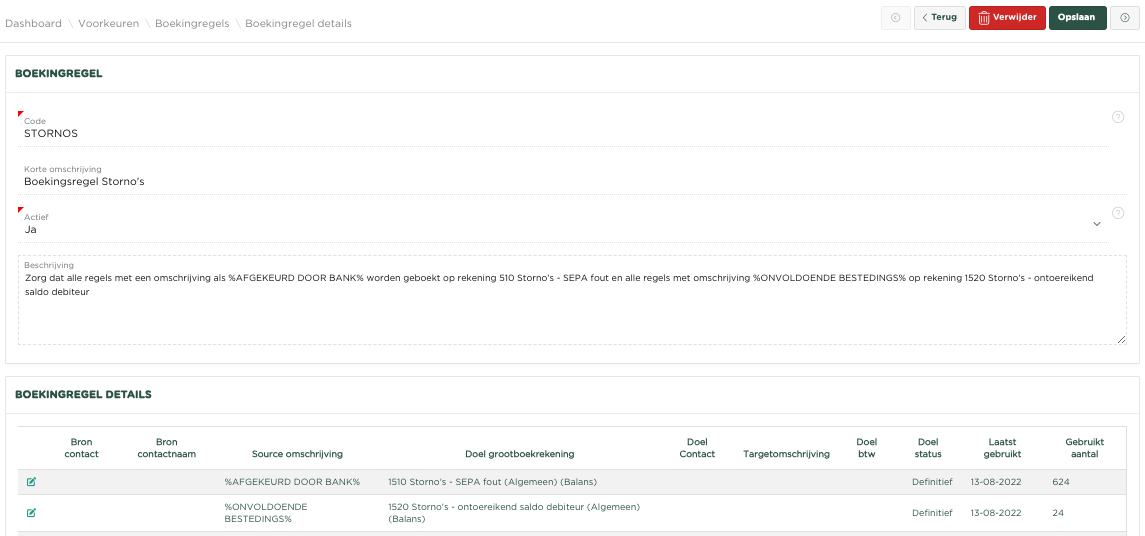Select cell %AFGEKEURD DOOR BANK%
This screenshot has height=536, width=1145.
[292, 482]
